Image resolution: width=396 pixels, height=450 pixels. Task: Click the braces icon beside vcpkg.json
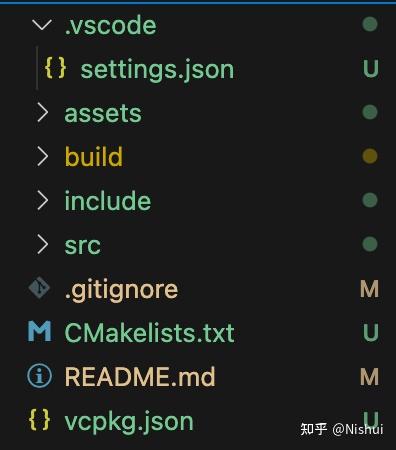click(x=40, y=419)
